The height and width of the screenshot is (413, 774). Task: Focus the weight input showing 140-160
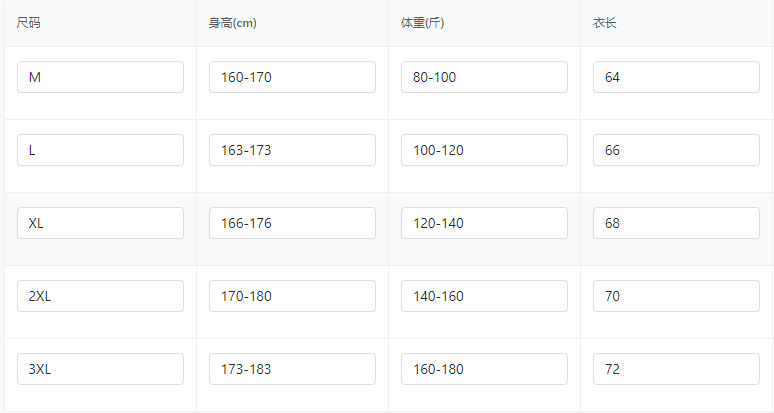484,296
